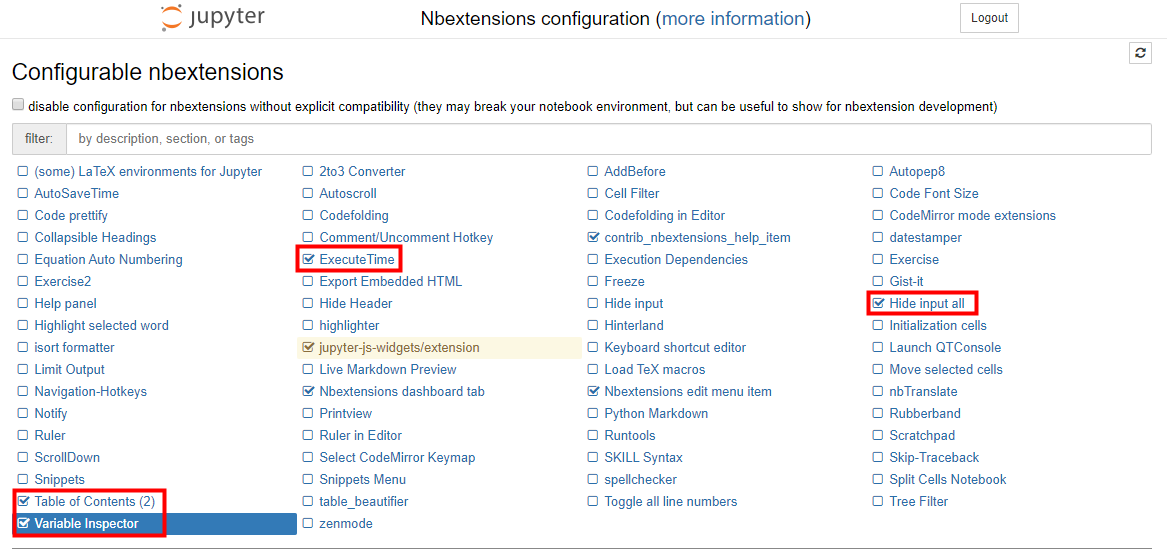This screenshot has height=553, width=1167.
Task: Select the Code Font Size extension
Action: click(934, 194)
